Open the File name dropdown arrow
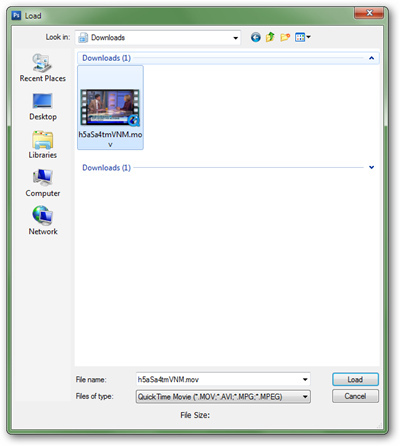Screen dimensions: 400x446 click(x=305, y=379)
